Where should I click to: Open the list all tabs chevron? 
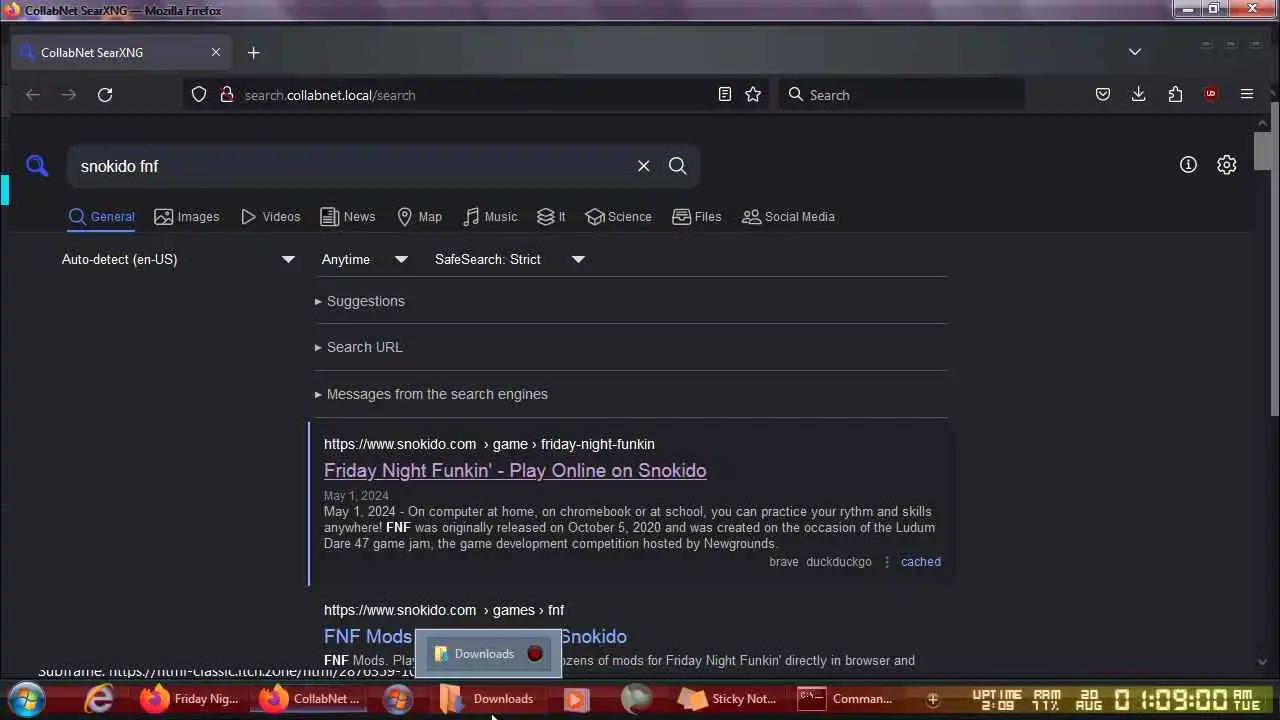coord(1135,52)
